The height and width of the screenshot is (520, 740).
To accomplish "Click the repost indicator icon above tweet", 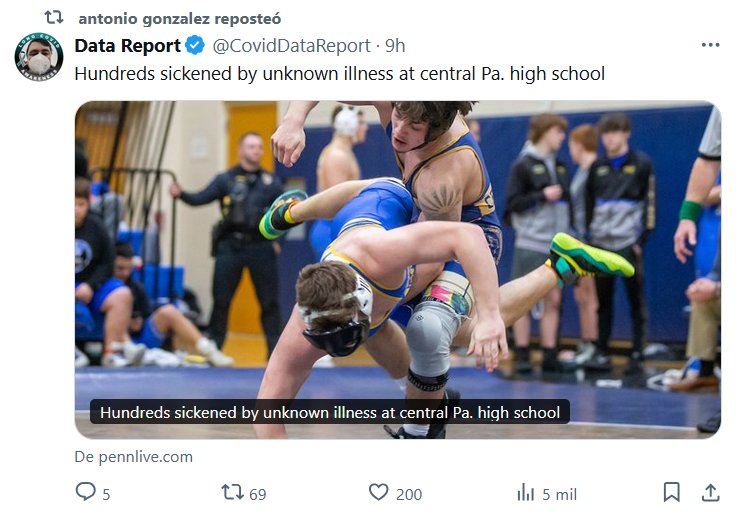I will point(54,18).
